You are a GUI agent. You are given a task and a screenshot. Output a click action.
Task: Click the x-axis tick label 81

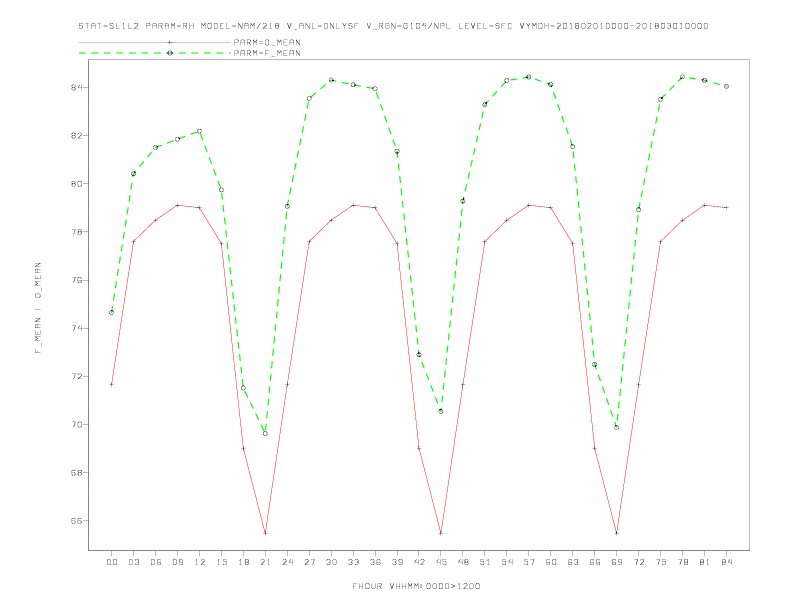pyautogui.click(x=705, y=562)
